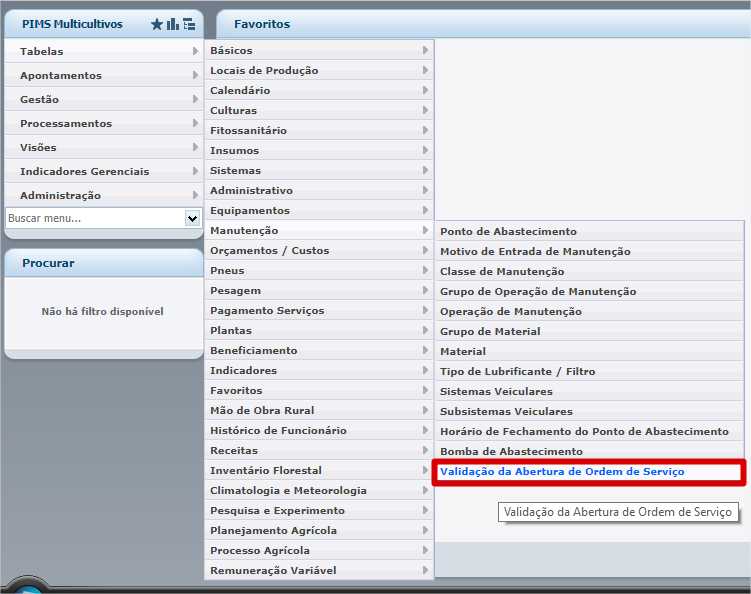Select Grupo de Operação de Manutenção

(589, 291)
